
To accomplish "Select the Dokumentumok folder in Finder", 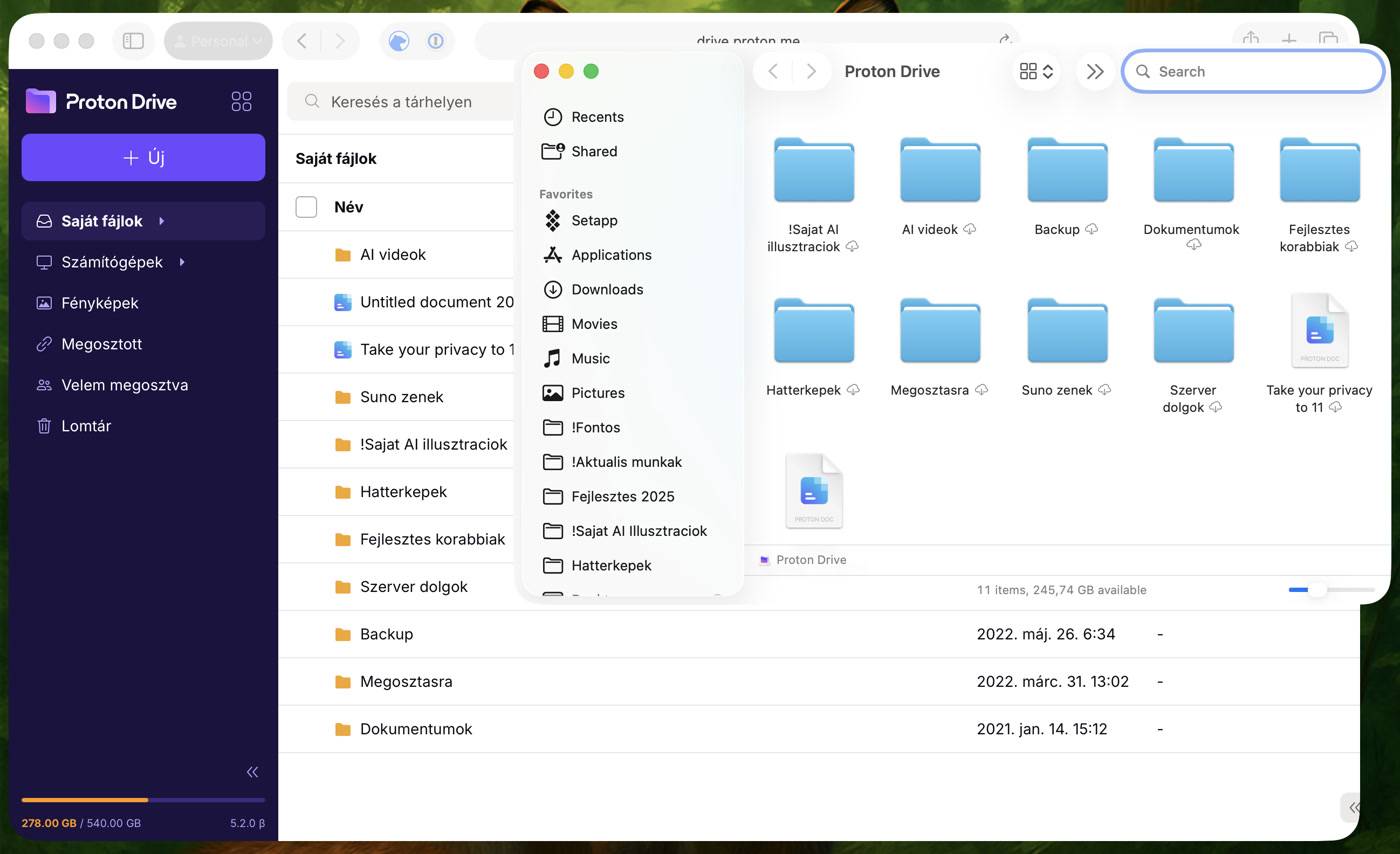I will pos(1192,170).
